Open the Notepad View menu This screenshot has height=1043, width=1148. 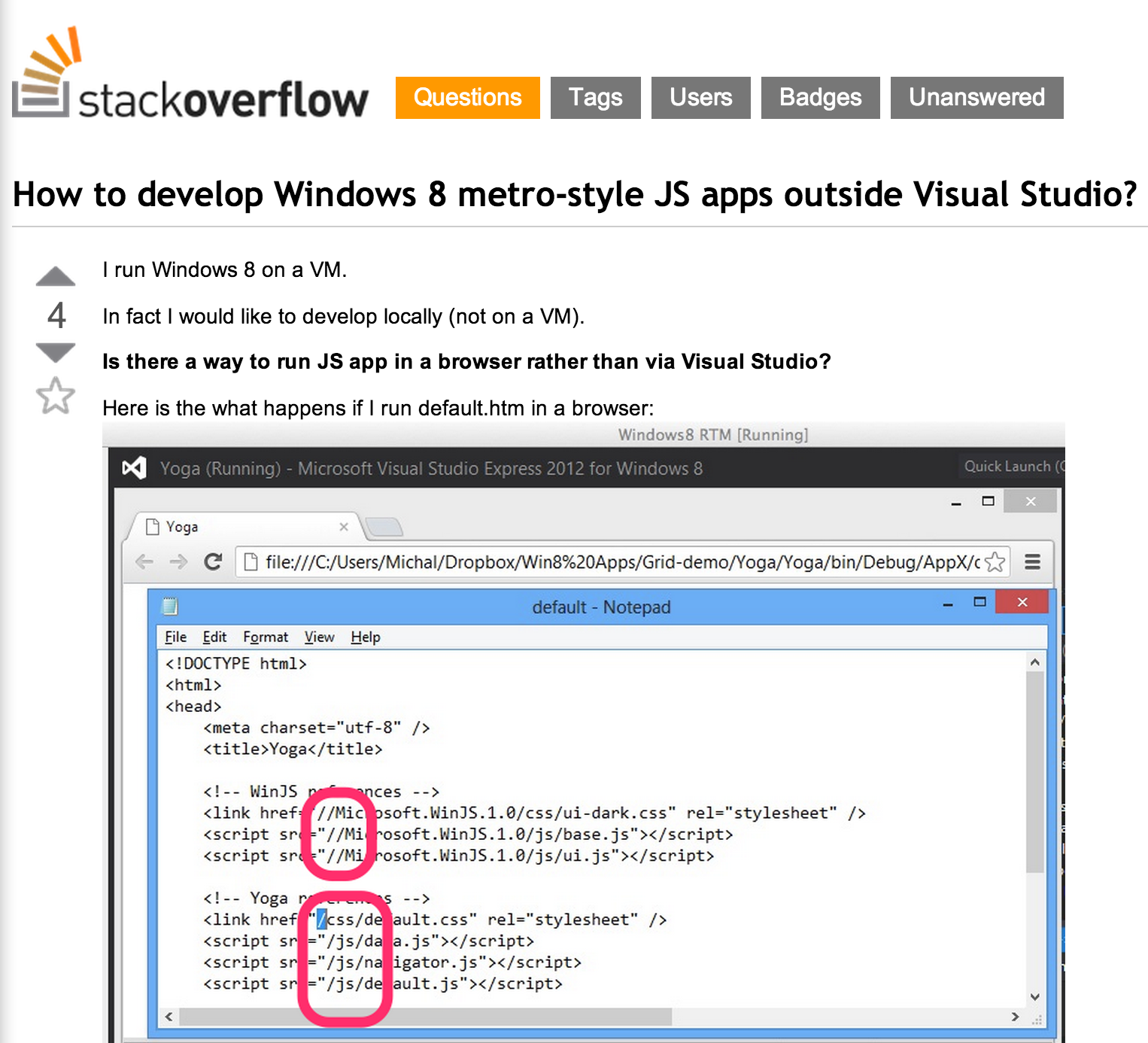[x=319, y=637]
